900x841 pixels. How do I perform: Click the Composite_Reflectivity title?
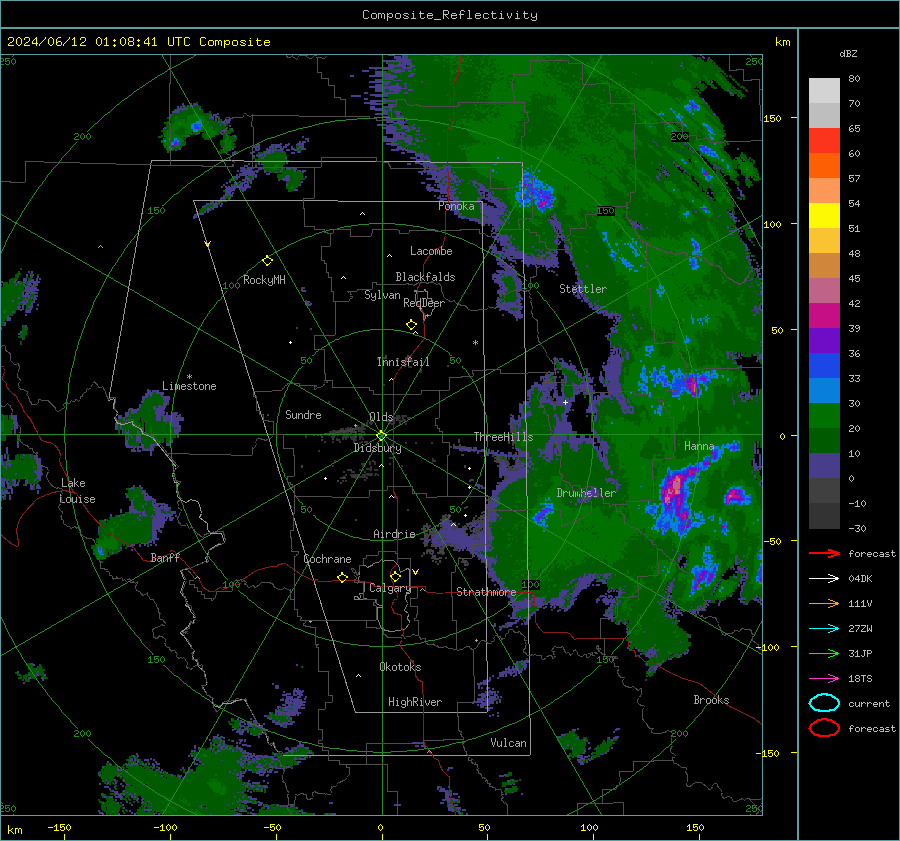click(x=450, y=15)
